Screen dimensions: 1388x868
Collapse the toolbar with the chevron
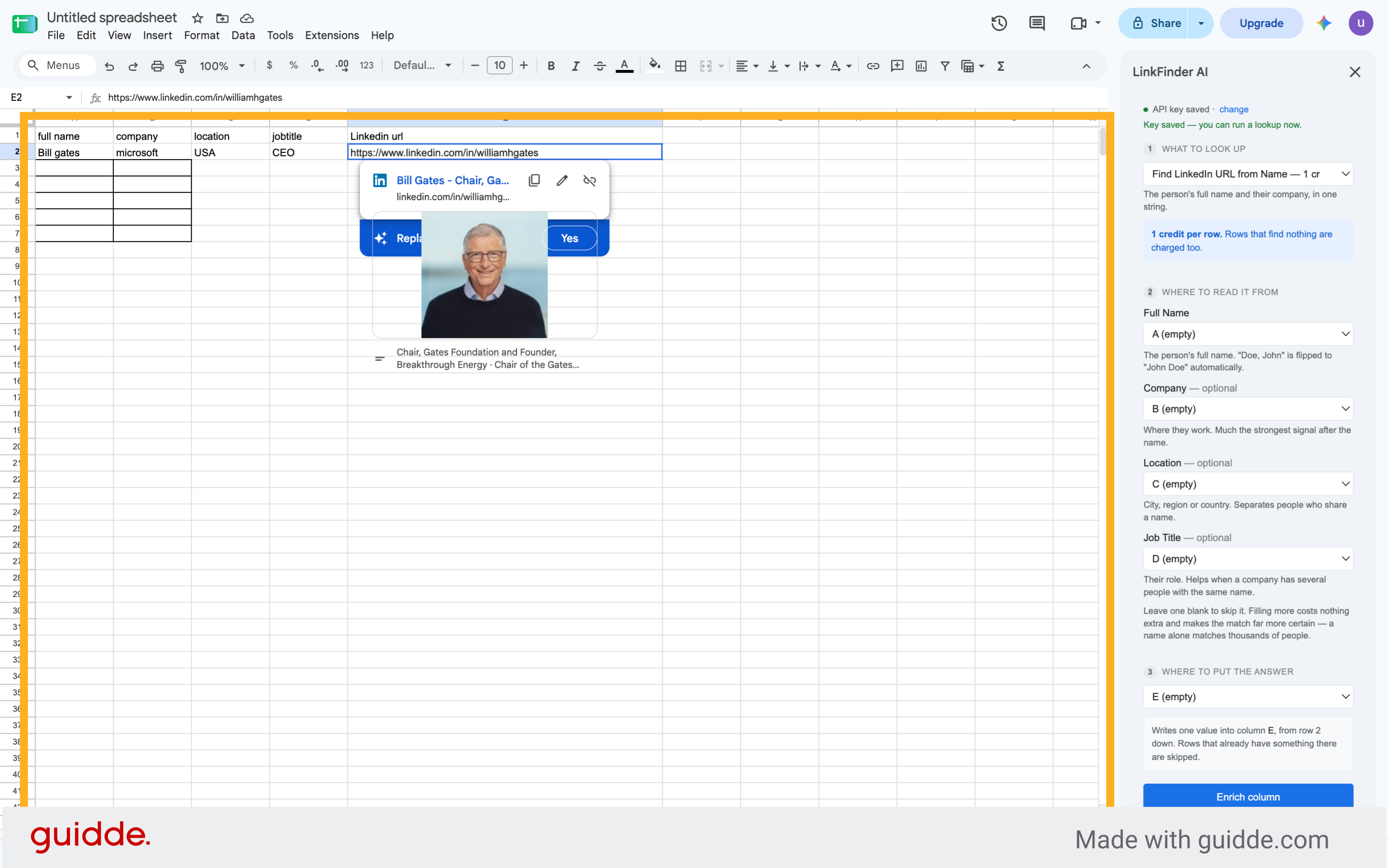tap(1086, 66)
